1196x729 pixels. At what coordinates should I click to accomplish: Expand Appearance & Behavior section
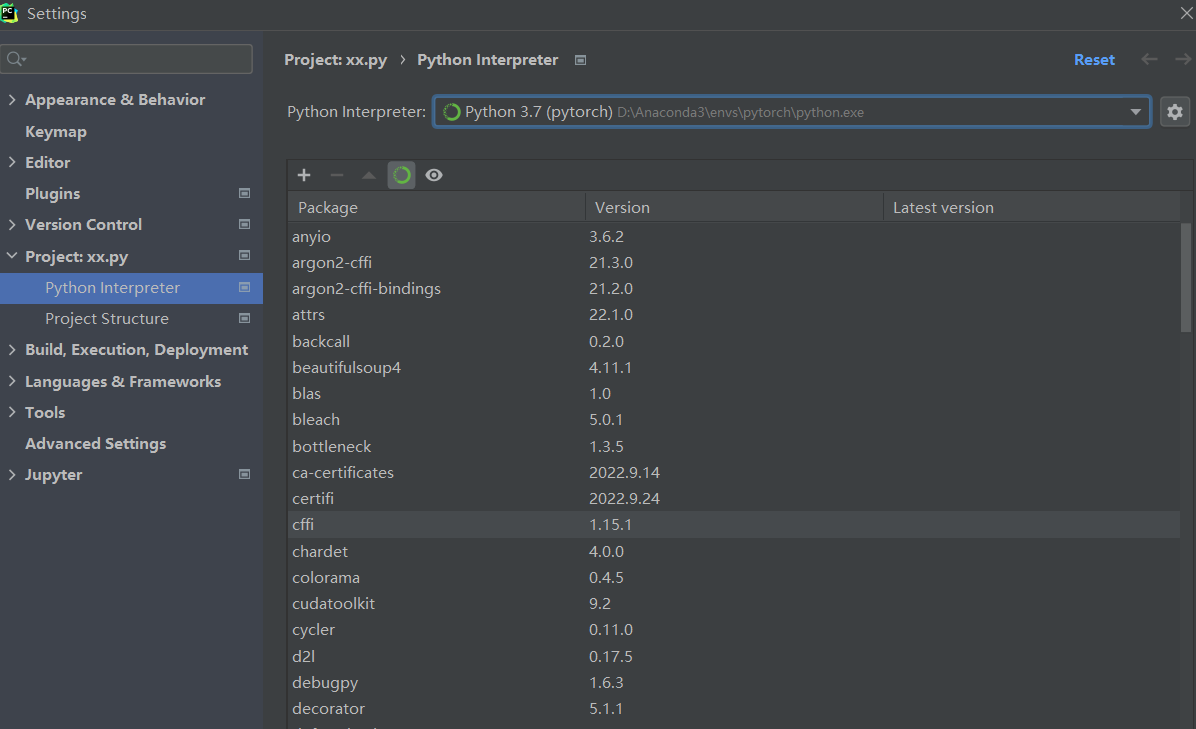11,99
